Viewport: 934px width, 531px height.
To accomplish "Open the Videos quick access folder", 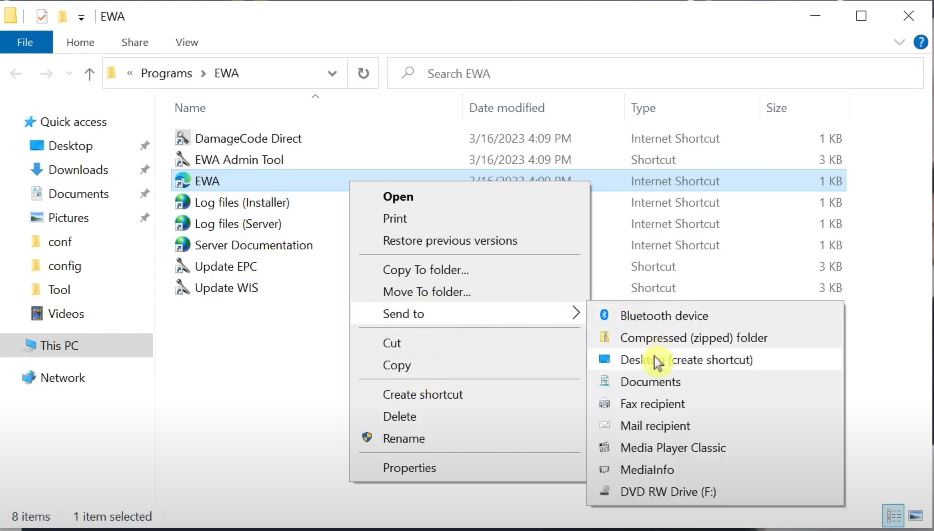I will coord(66,313).
